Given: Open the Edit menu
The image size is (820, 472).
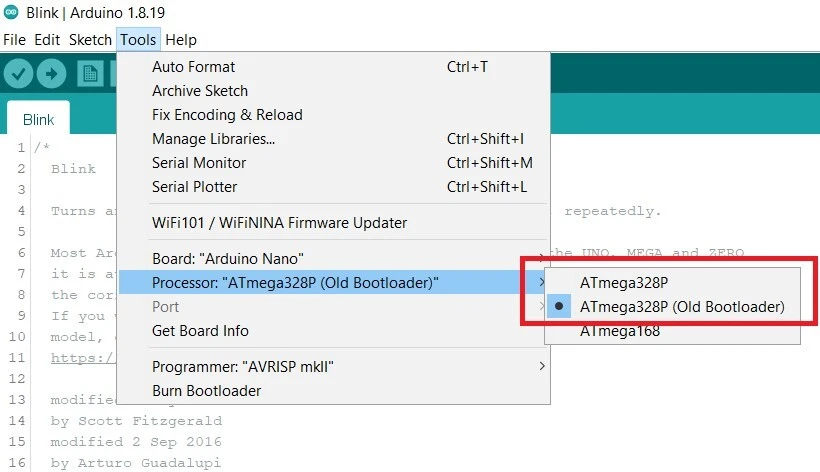Looking at the screenshot, I should point(47,40).
